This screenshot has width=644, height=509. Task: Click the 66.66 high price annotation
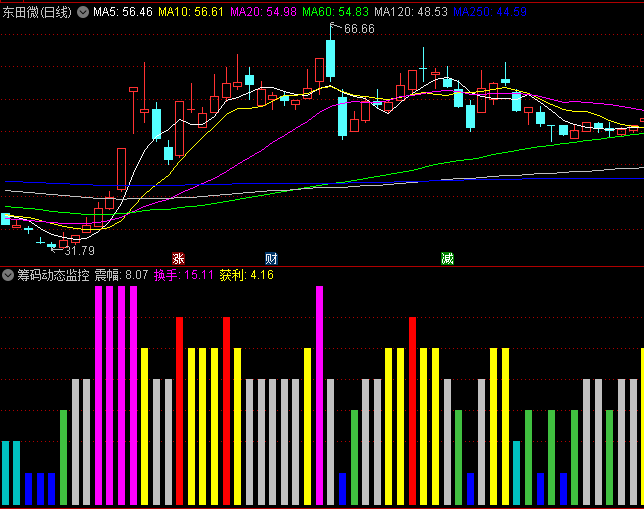click(x=359, y=29)
